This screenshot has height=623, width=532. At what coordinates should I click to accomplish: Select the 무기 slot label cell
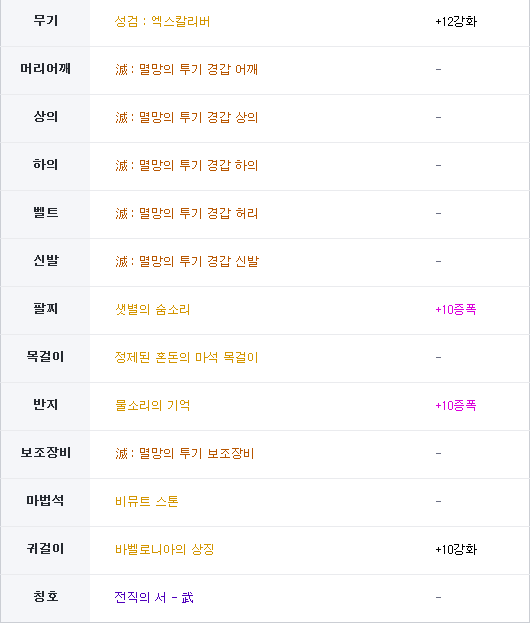(x=45, y=23)
